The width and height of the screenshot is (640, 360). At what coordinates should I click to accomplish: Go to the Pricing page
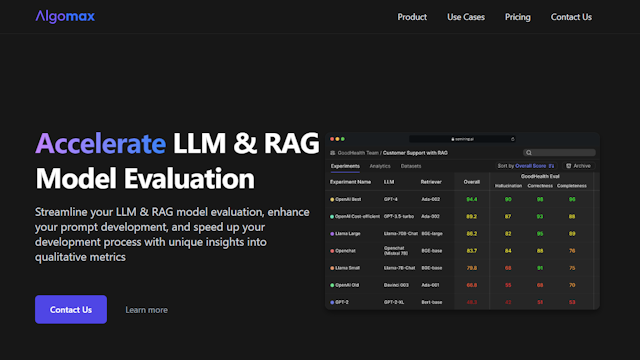click(x=518, y=17)
